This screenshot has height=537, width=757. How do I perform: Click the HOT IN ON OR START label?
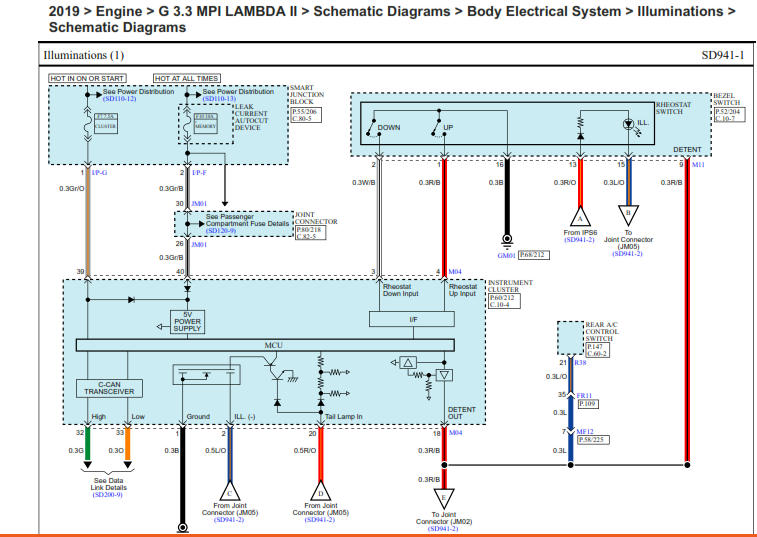point(87,78)
